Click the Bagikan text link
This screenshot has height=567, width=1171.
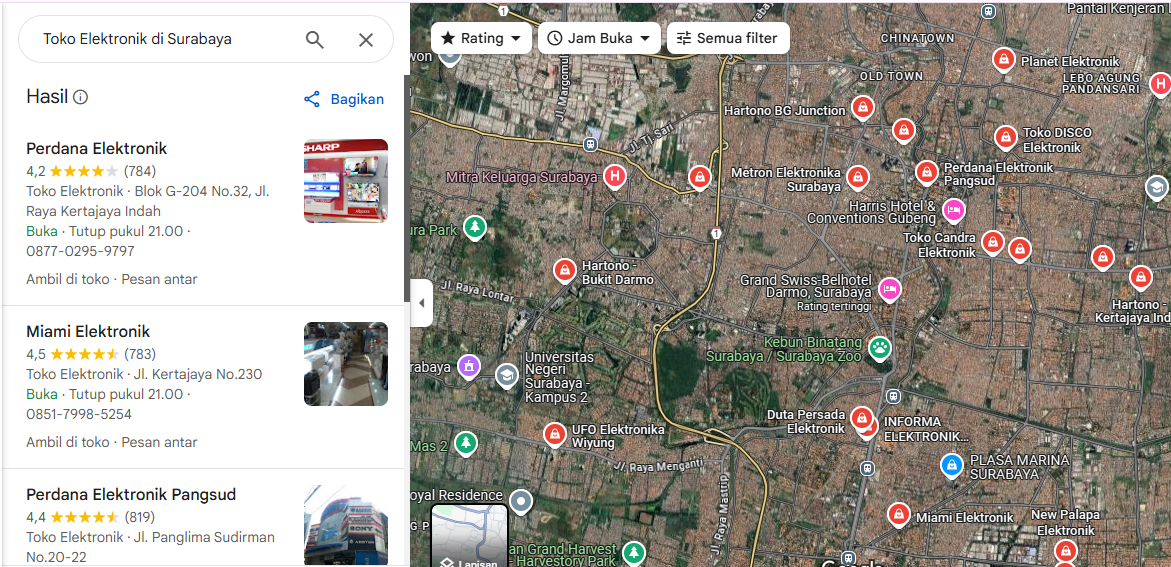(357, 99)
